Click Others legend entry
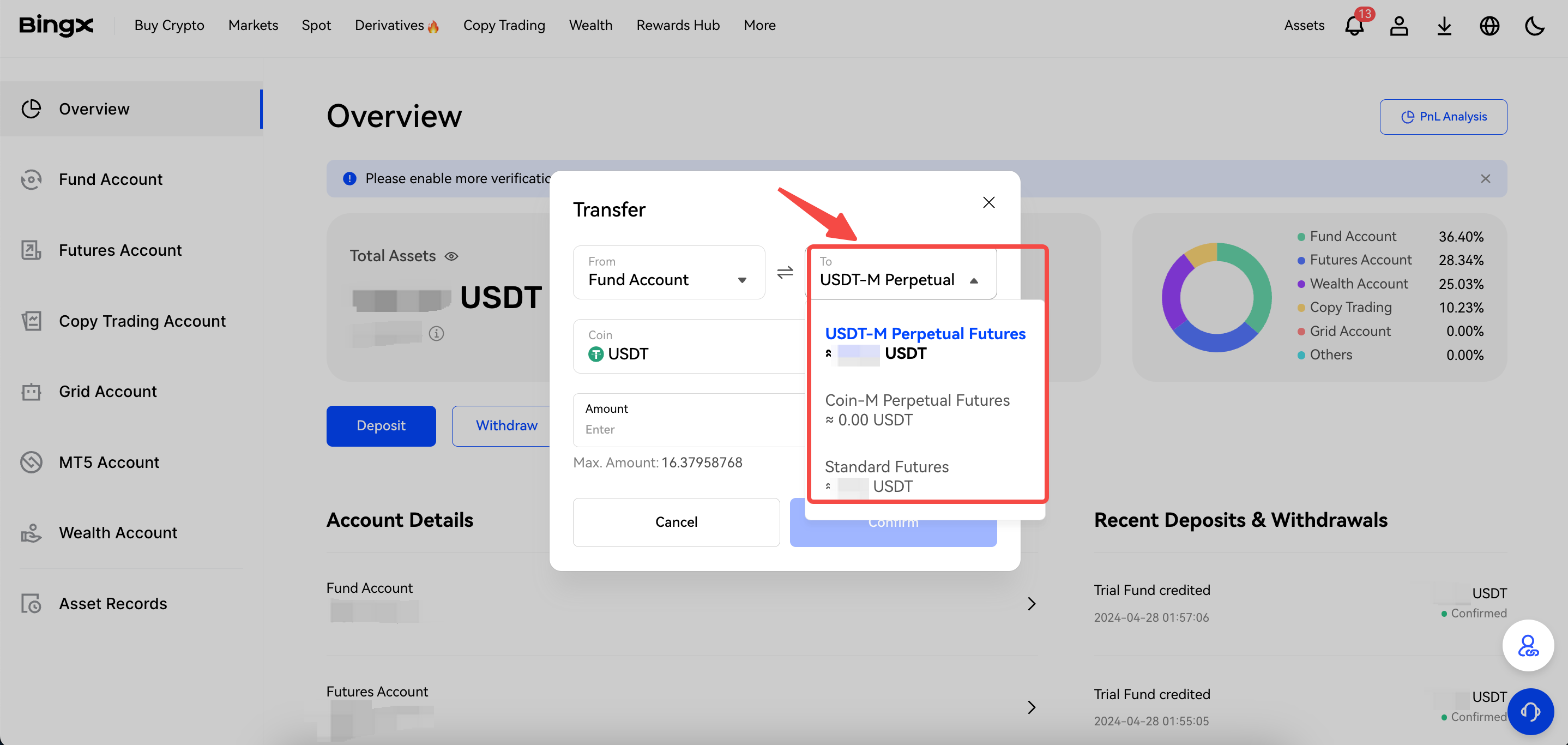This screenshot has width=1568, height=745. [x=1390, y=355]
